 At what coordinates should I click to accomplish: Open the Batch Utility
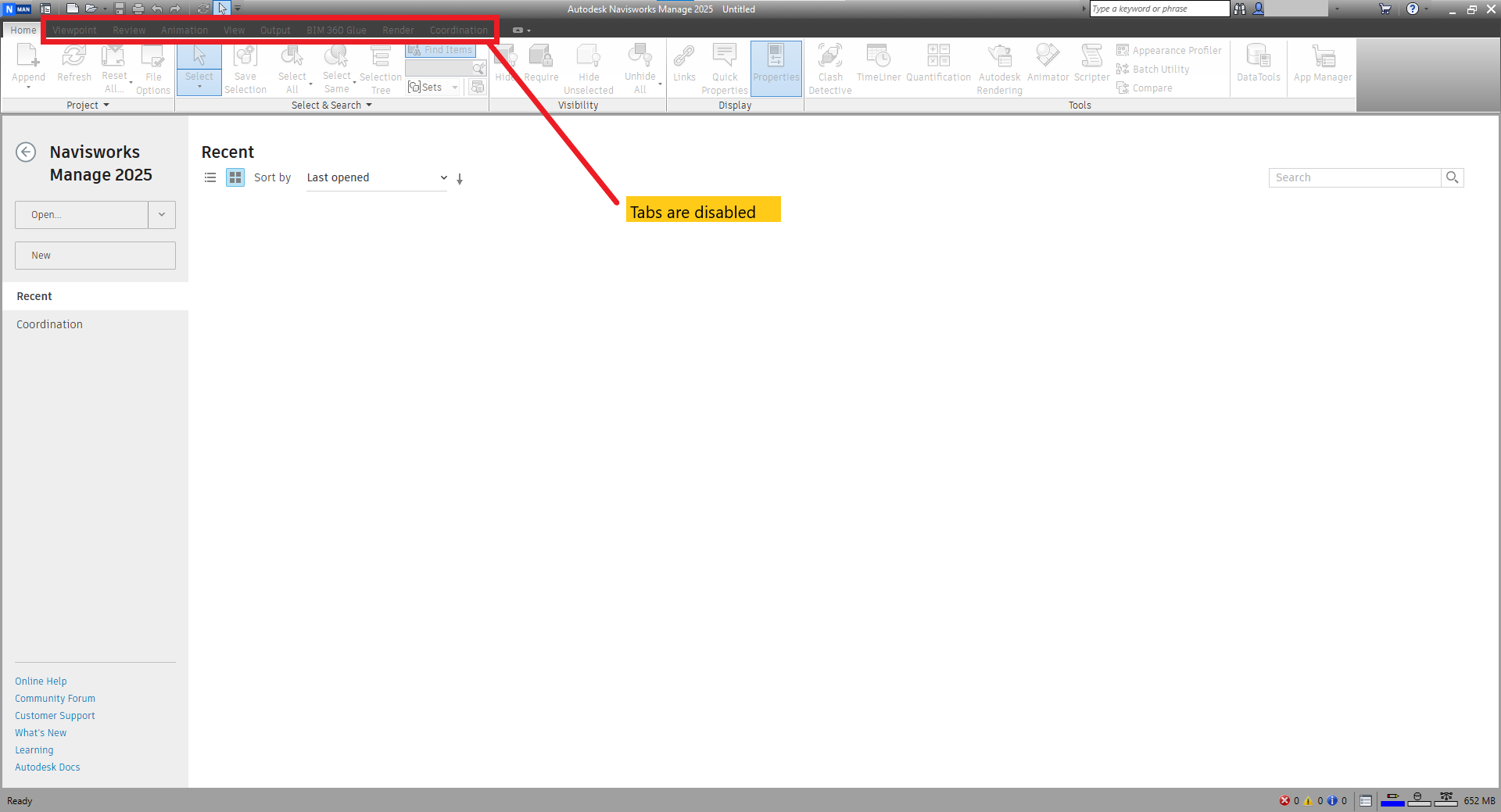(1152, 69)
